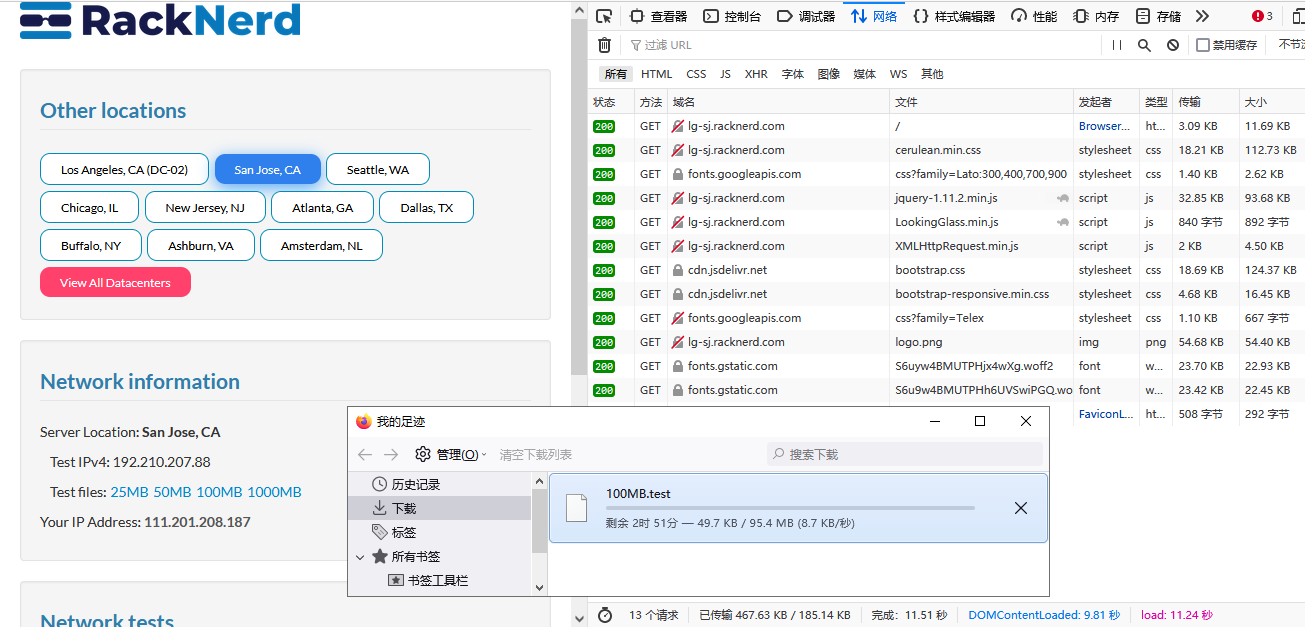The image size is (1305, 627).
Task: Open the 不节流 throttling dropdown
Action: point(1291,45)
